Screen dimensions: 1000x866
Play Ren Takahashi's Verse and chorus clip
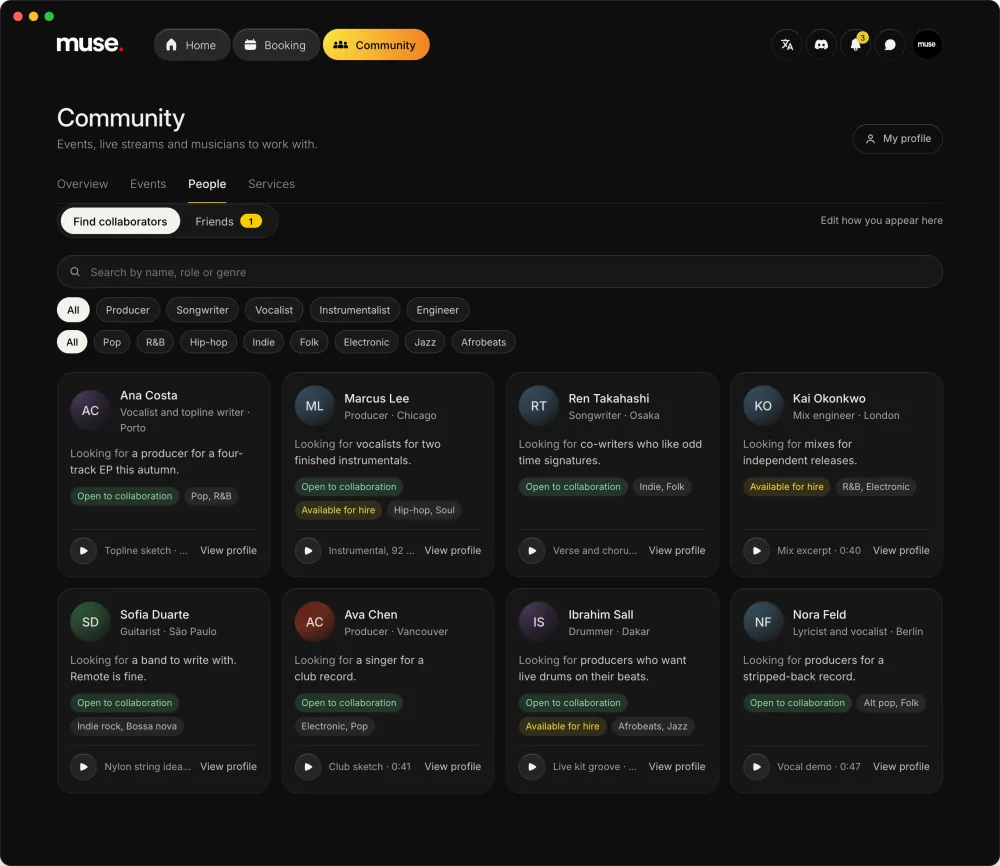(x=532, y=550)
